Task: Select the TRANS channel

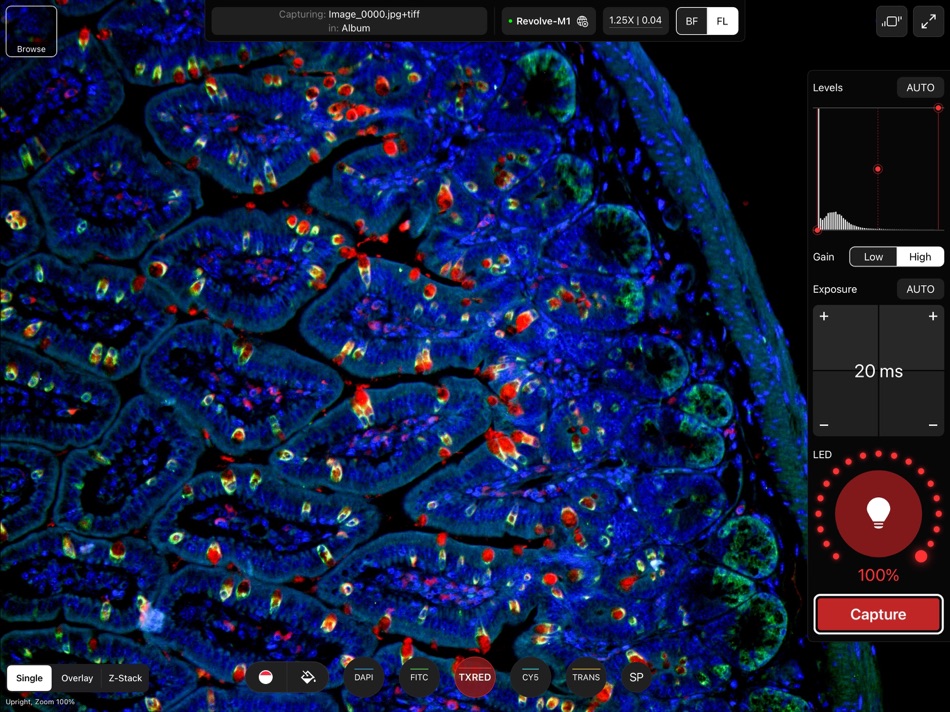Action: [586, 677]
